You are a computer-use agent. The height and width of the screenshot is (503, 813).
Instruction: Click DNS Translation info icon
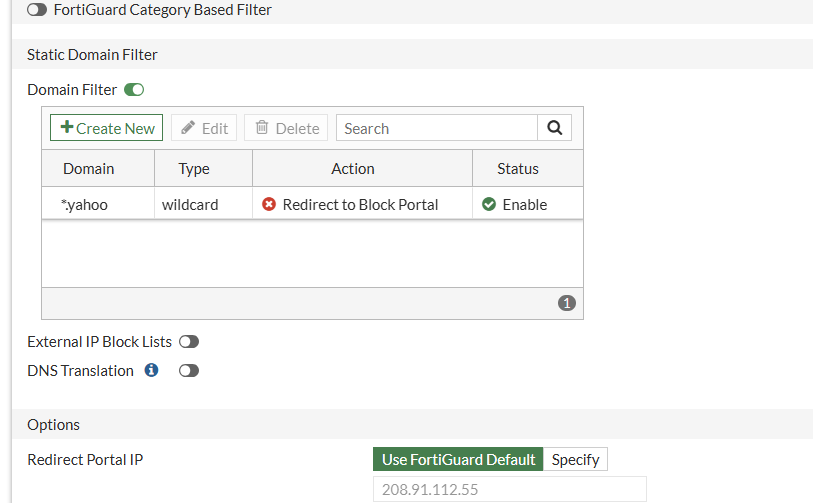click(x=152, y=370)
